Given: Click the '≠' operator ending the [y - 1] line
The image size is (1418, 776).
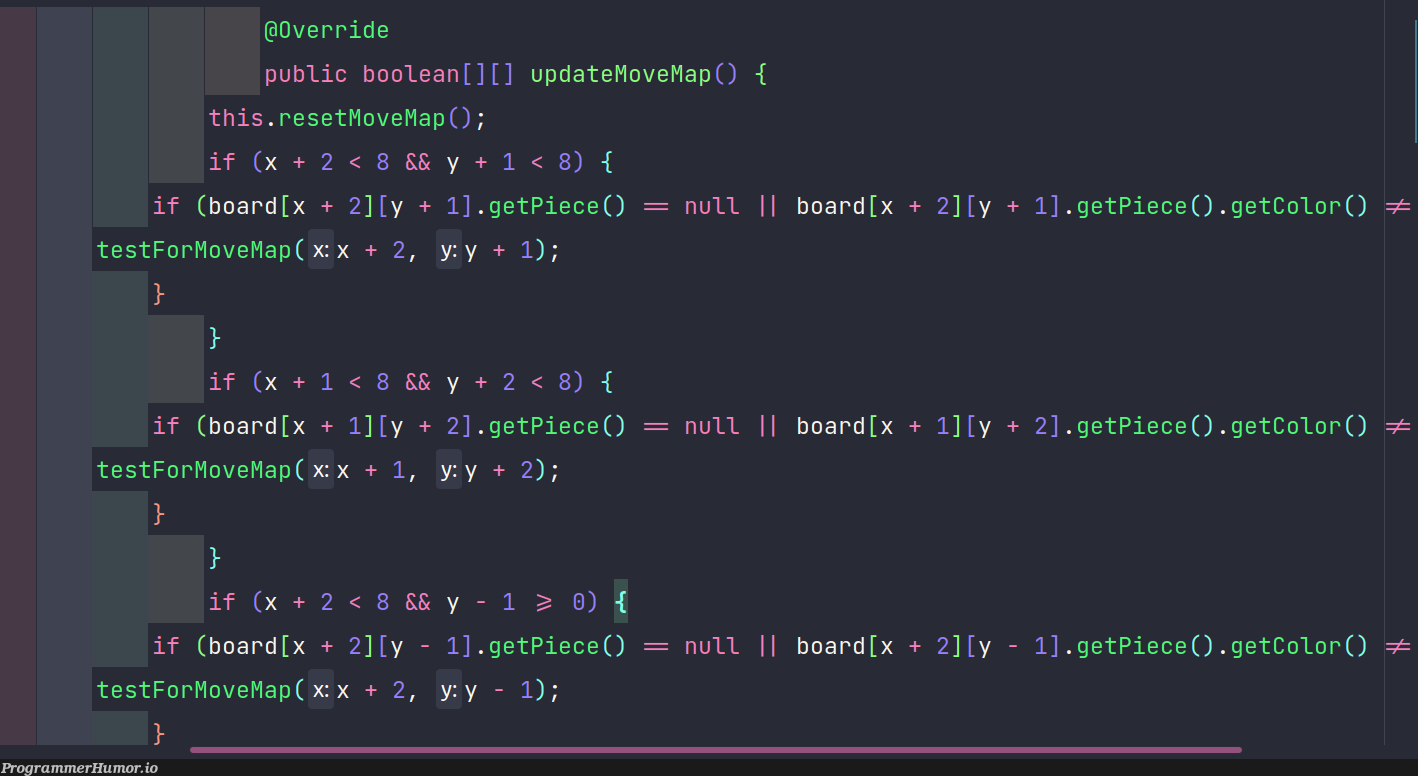Looking at the screenshot, I should tap(1397, 646).
